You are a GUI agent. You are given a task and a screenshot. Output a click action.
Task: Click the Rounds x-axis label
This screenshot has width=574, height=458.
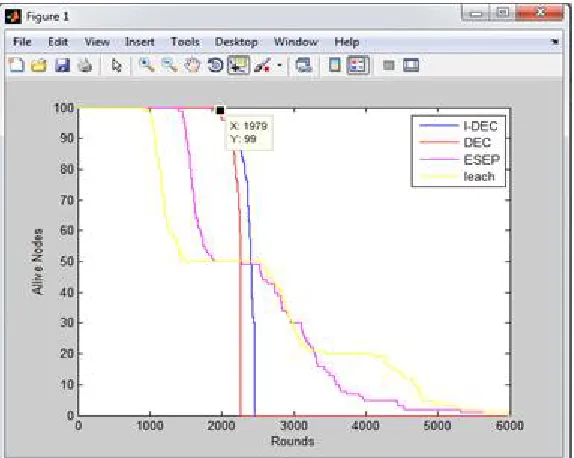click(292, 441)
